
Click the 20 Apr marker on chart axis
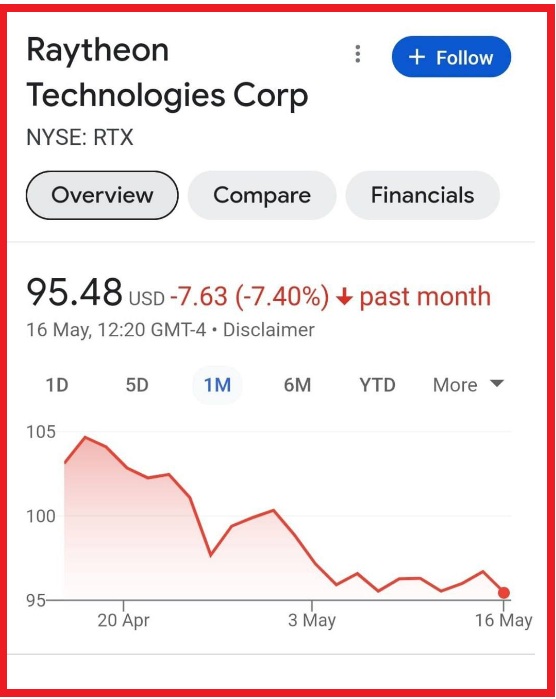pyautogui.click(x=124, y=620)
